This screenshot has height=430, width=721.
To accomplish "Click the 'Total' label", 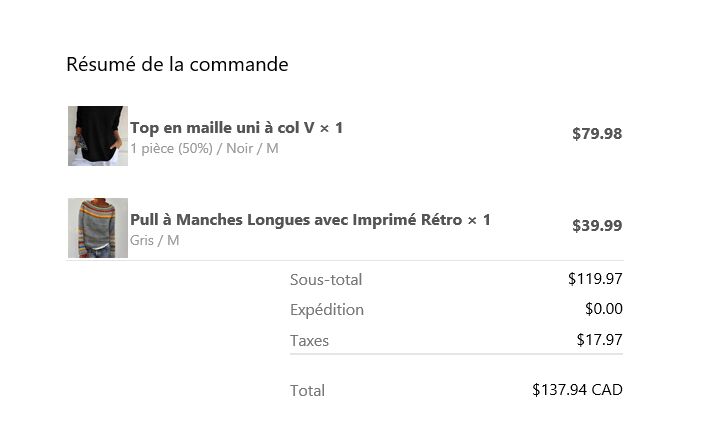I will (307, 390).
